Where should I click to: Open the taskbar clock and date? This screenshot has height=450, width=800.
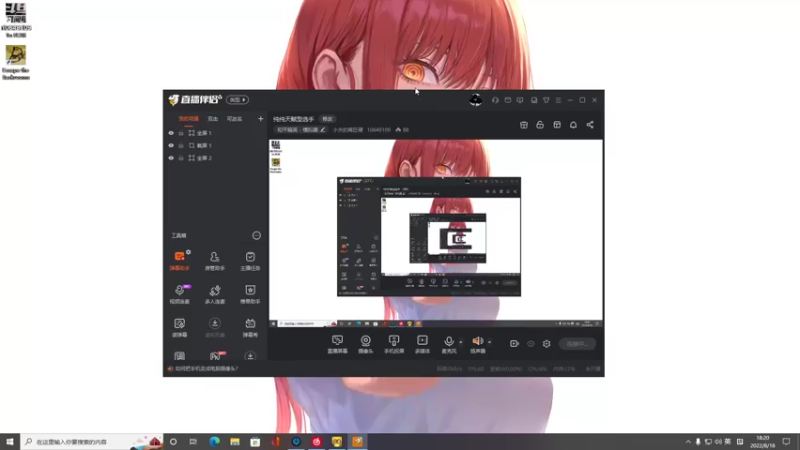(763, 442)
